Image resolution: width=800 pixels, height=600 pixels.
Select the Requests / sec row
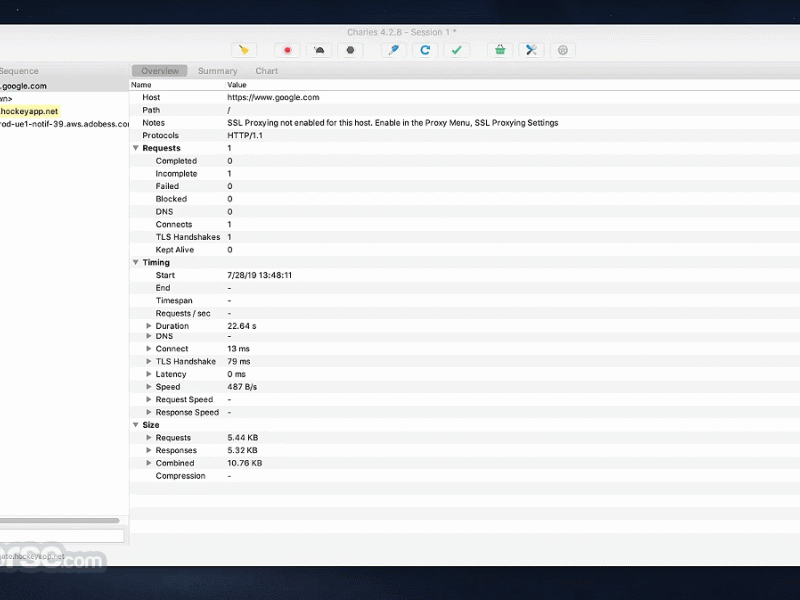click(x=465, y=313)
